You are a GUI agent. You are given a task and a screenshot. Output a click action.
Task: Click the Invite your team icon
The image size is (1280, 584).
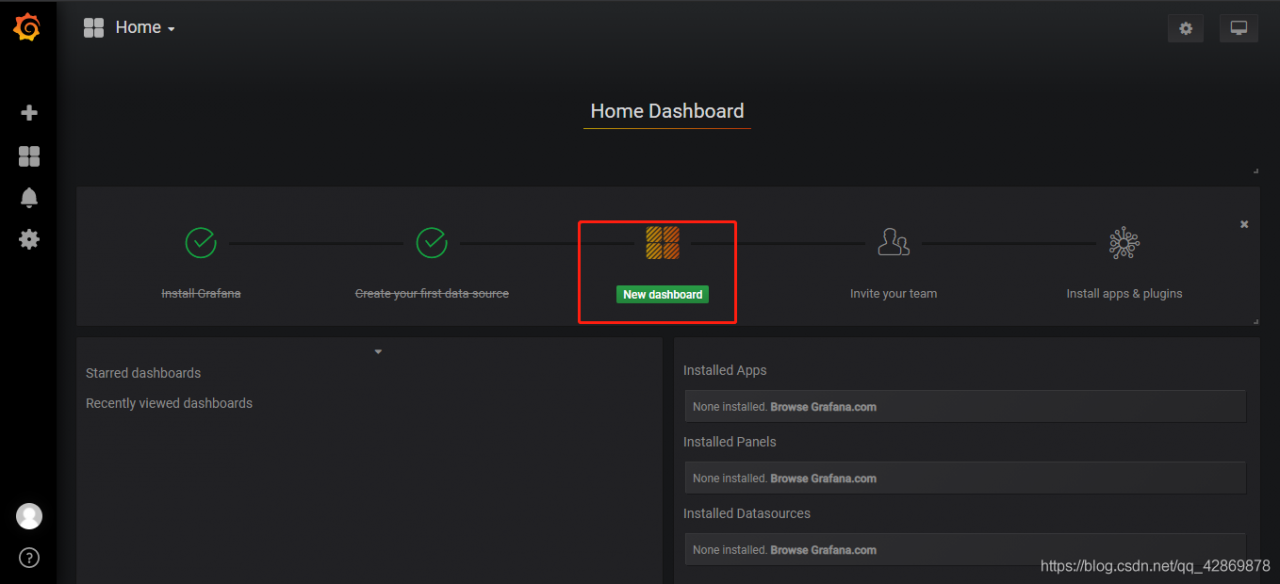pyautogui.click(x=893, y=242)
